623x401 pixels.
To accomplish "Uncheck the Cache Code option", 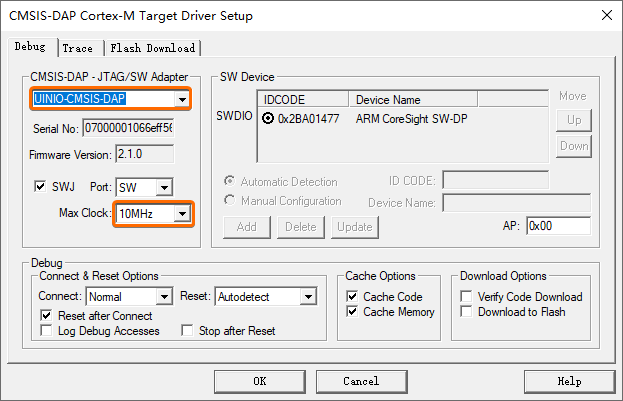I will click(x=352, y=296).
